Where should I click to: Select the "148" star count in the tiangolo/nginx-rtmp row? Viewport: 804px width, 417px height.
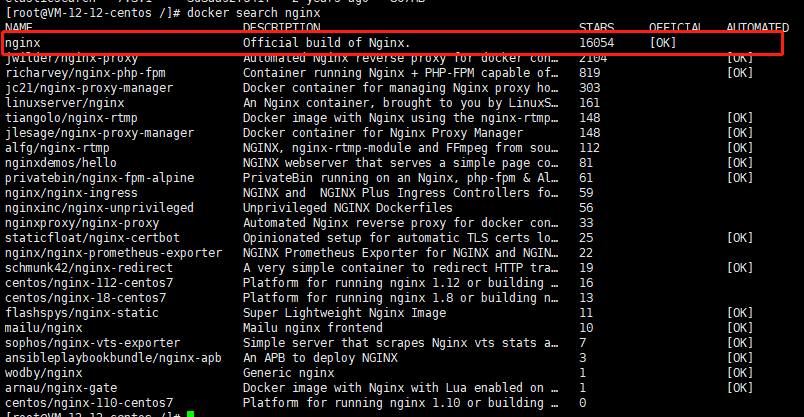(590, 118)
